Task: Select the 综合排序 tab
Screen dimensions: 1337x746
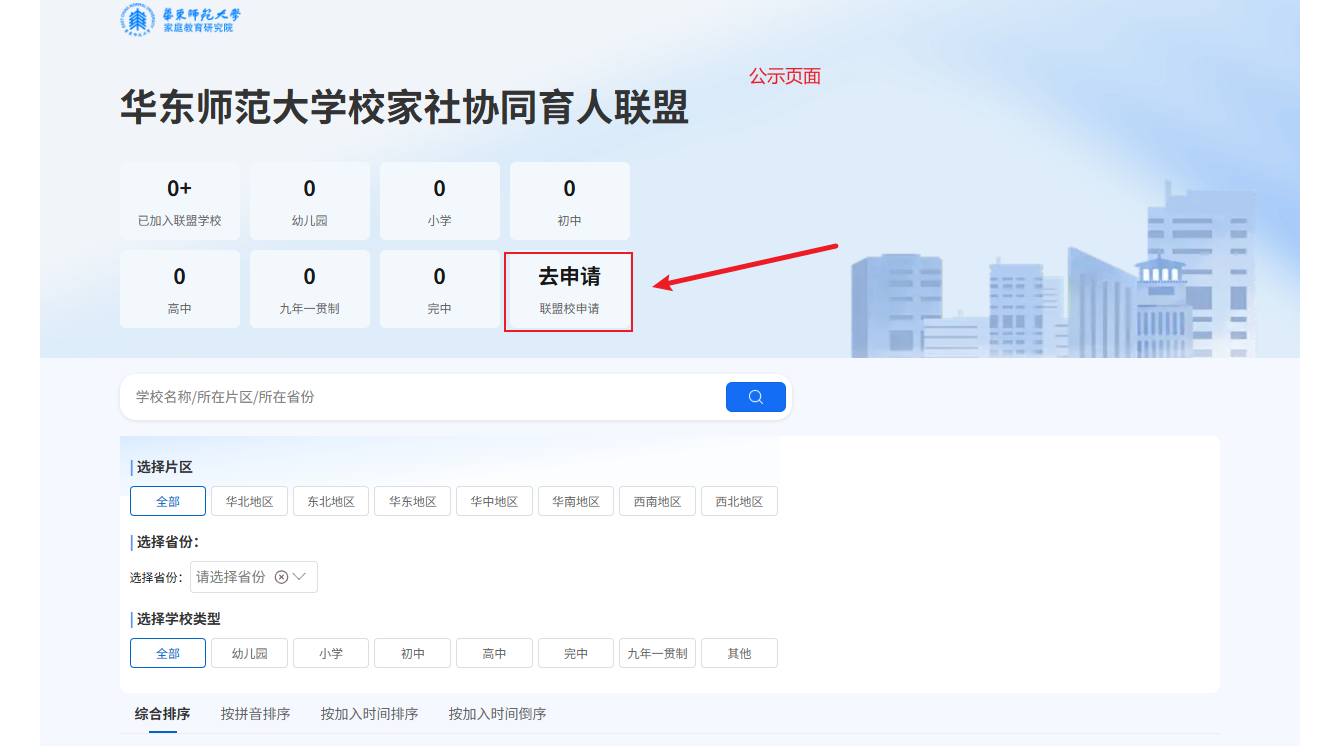Action: pos(162,714)
